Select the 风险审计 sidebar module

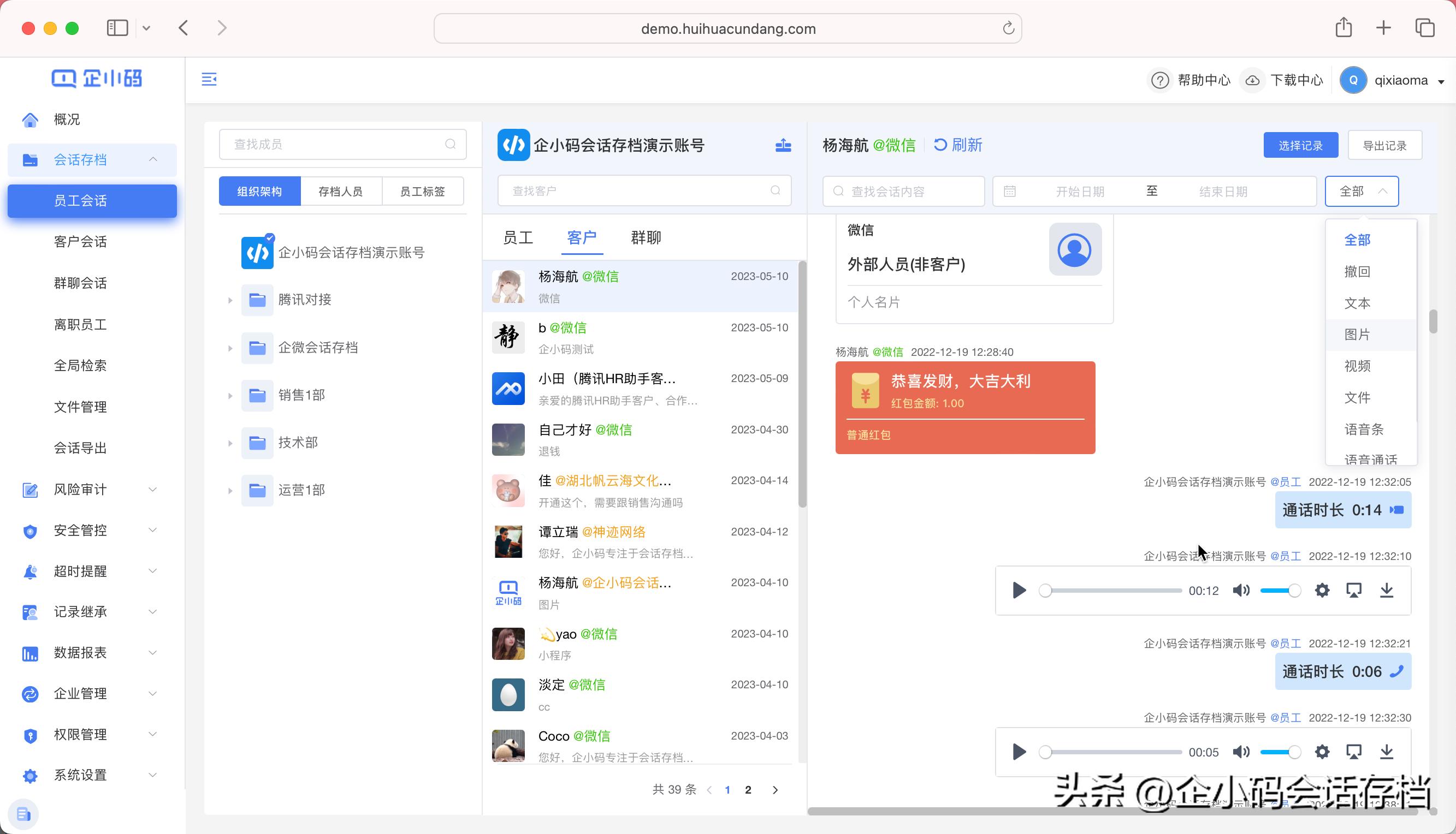coord(80,489)
